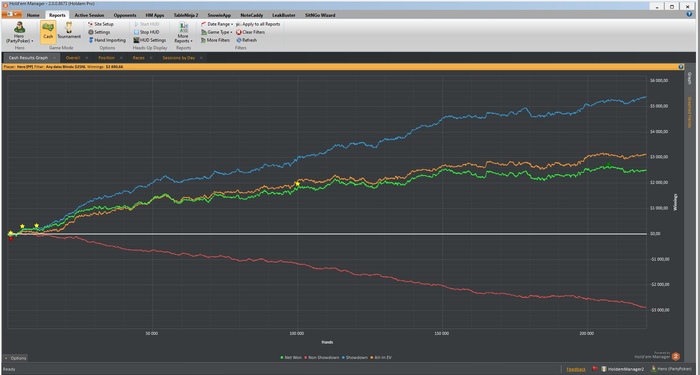This screenshot has width=700, height=375.
Task: Open HUD Settings
Action: click(x=150, y=40)
